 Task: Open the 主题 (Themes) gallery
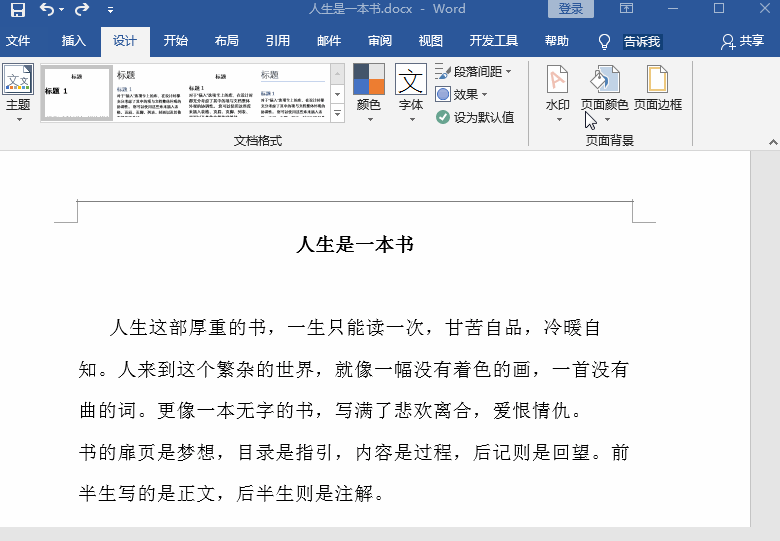click(18, 93)
